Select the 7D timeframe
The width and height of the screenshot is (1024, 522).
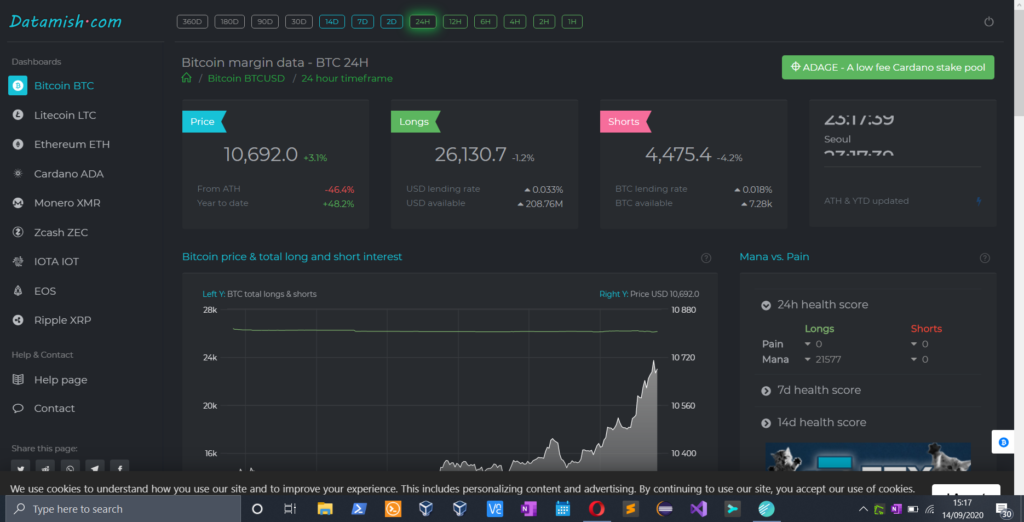362,22
